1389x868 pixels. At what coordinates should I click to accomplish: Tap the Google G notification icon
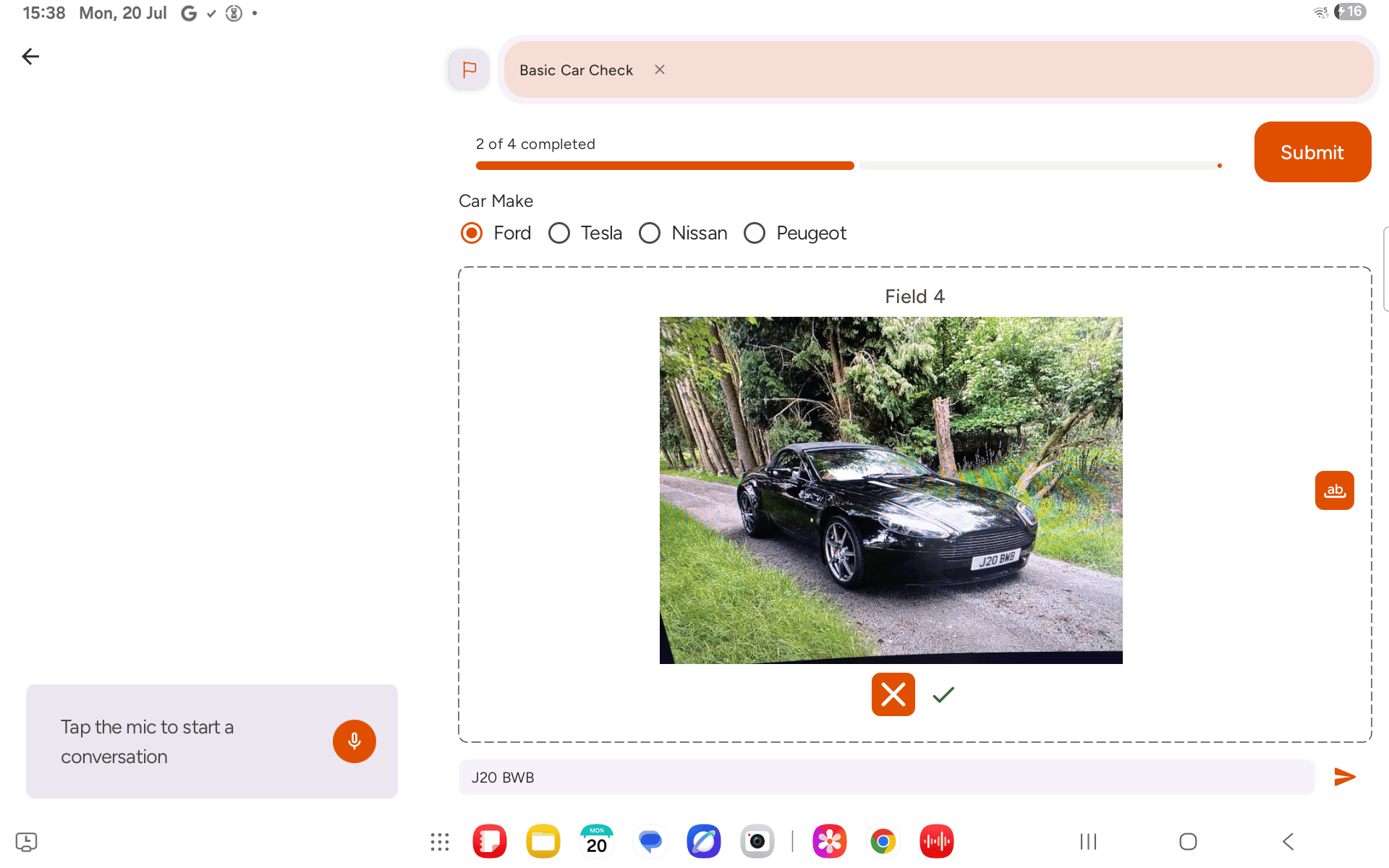tap(189, 13)
